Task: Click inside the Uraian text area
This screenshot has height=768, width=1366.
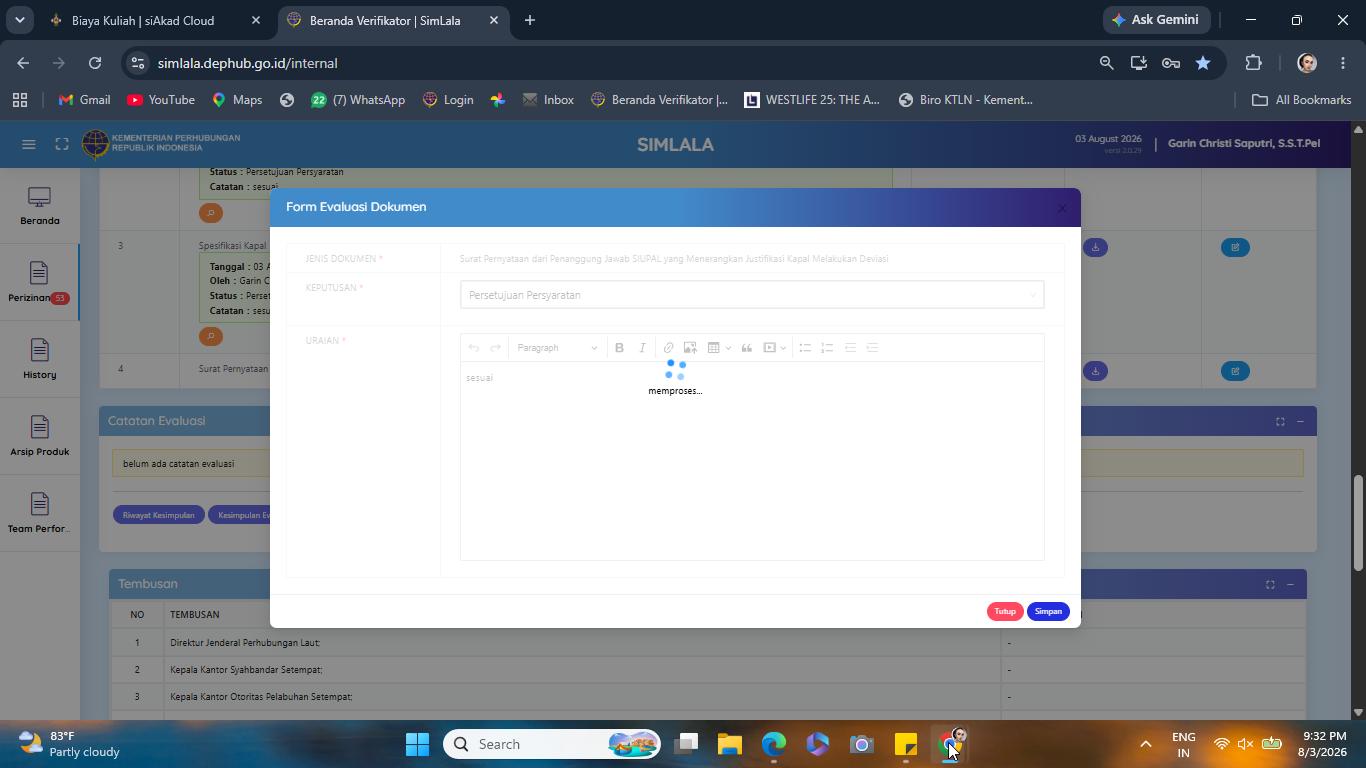Action: pyautogui.click(x=752, y=460)
